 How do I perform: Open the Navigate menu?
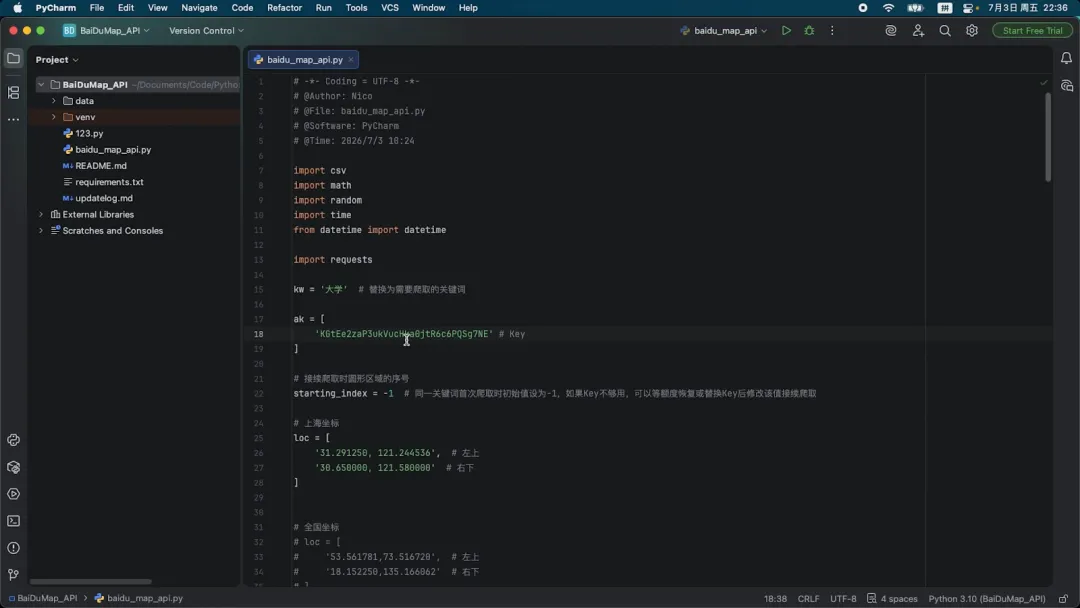199,8
